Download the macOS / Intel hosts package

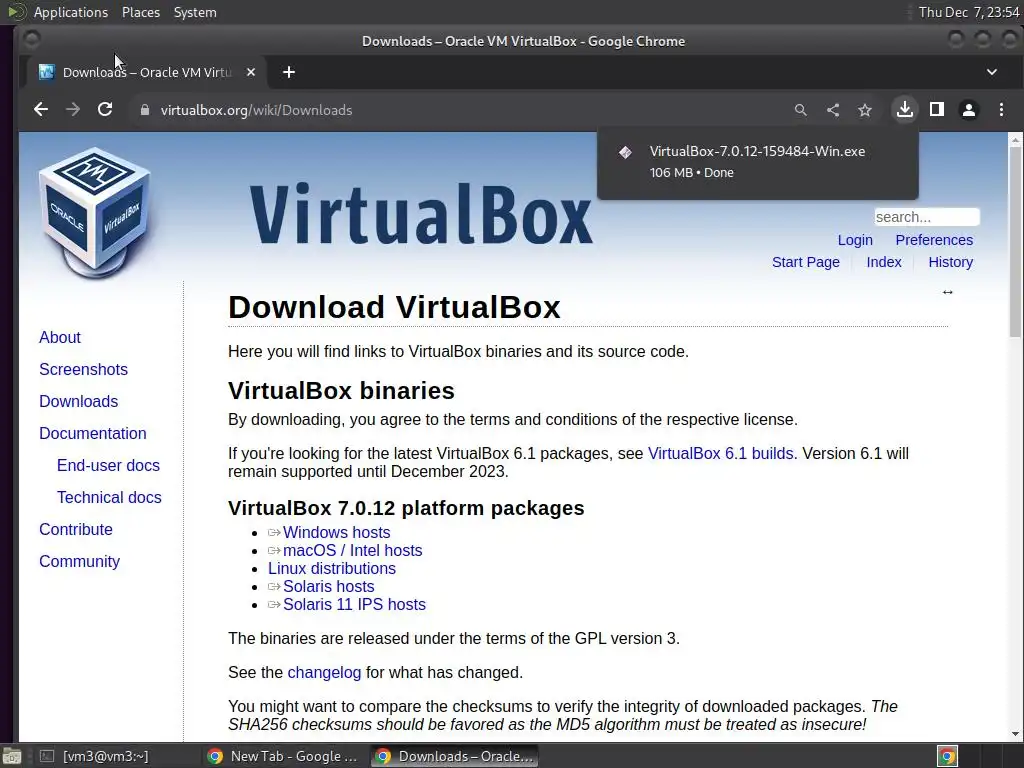(x=352, y=551)
